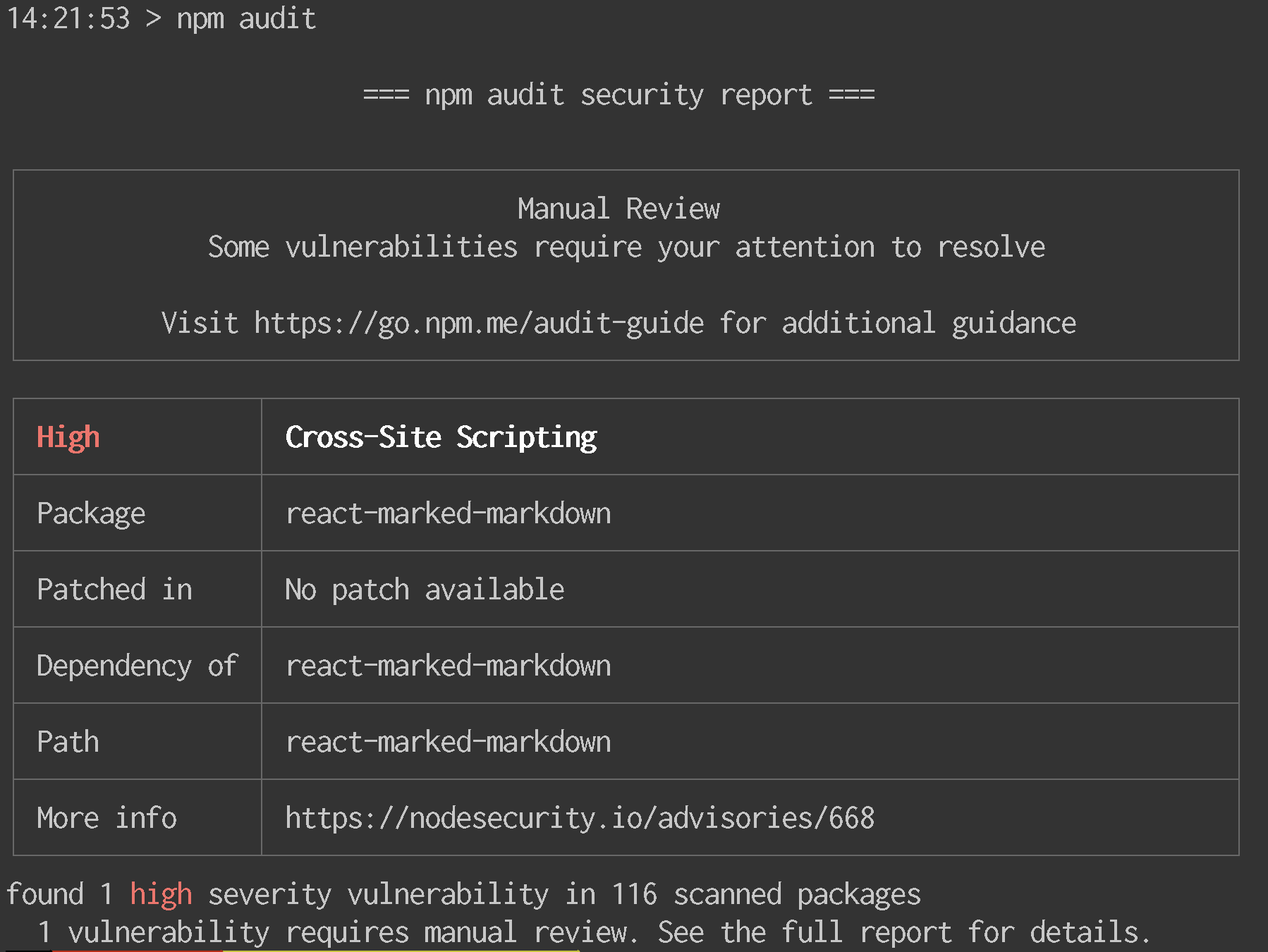1268x952 pixels.
Task: Click the "Package" row label
Action: tap(91, 513)
